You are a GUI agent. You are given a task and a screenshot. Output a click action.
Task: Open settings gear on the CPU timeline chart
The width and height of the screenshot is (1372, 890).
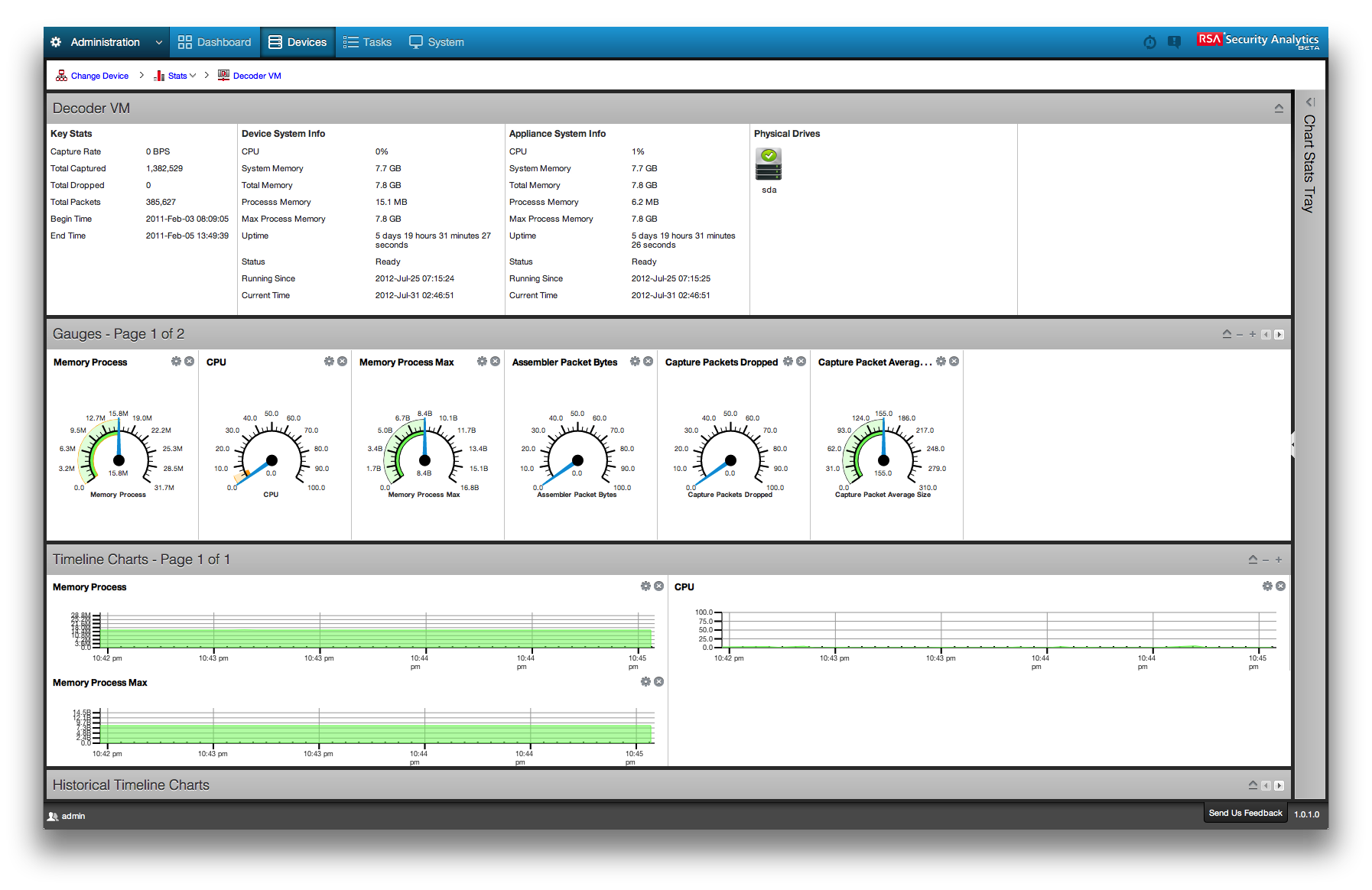[x=1267, y=586]
